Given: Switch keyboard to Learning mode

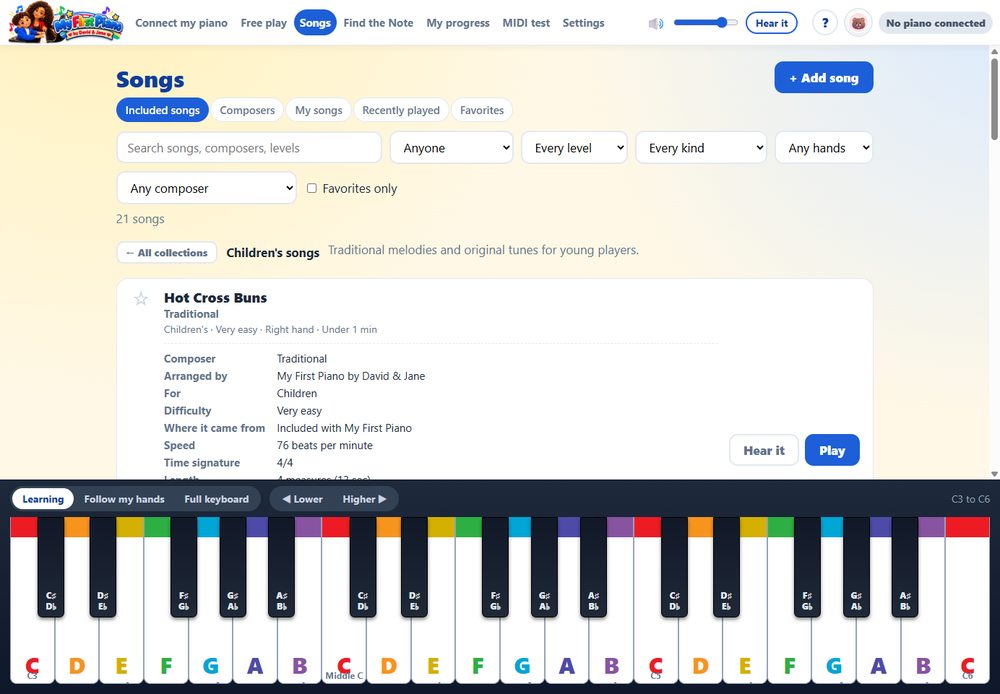Looking at the screenshot, I should point(43,499).
